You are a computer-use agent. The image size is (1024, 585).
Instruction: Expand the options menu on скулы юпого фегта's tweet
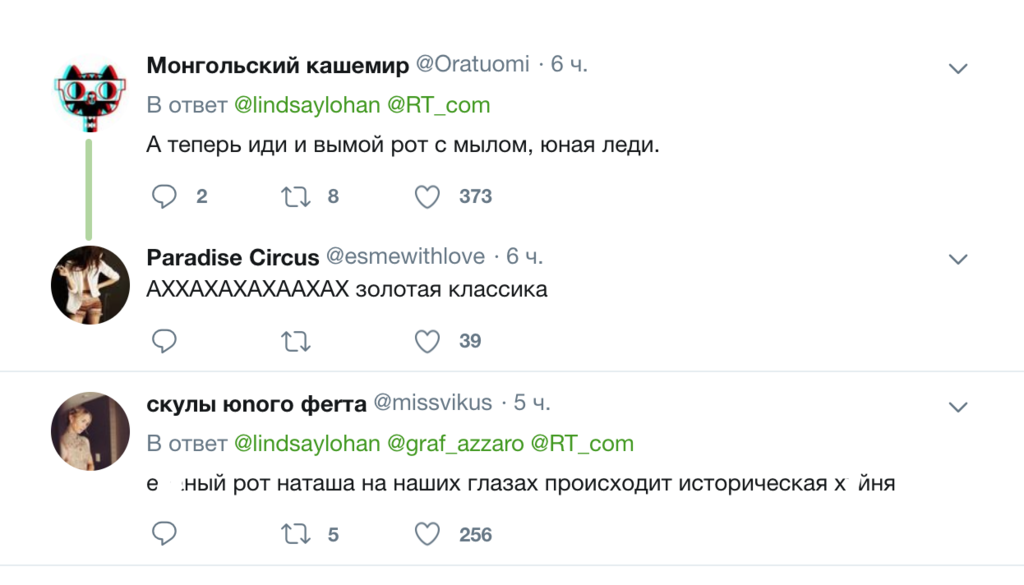tap(957, 405)
